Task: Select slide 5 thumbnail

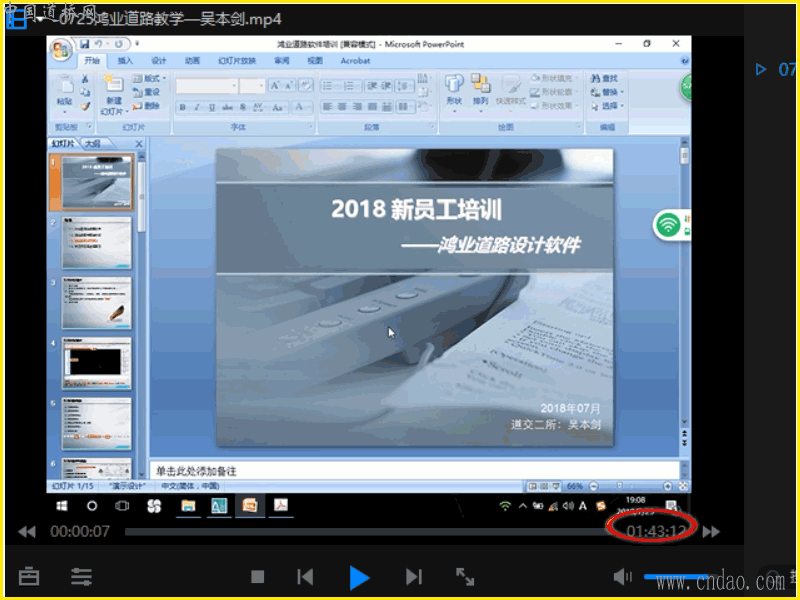Action: point(96,424)
